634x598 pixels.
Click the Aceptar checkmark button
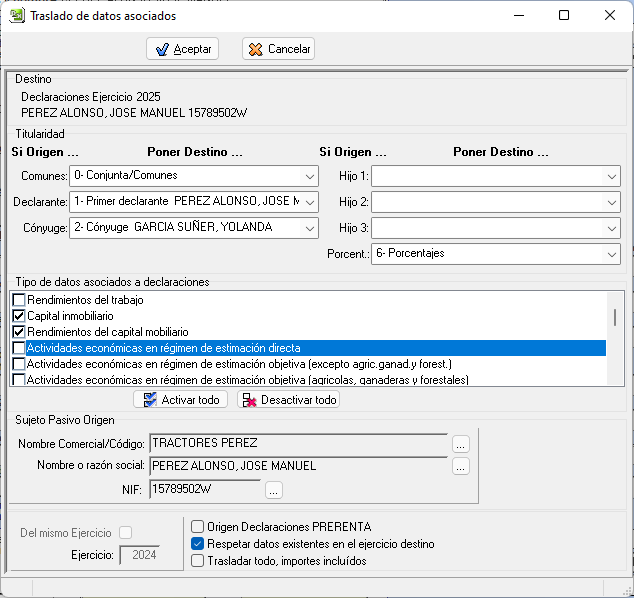(182, 49)
